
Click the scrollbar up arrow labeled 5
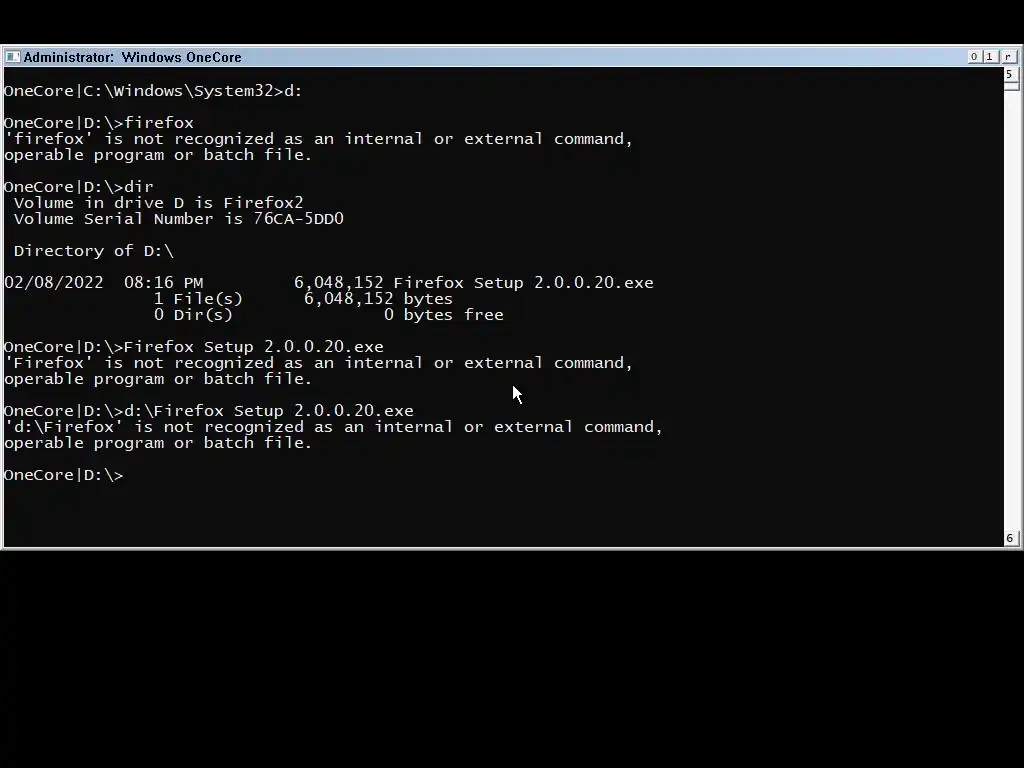(x=1010, y=74)
